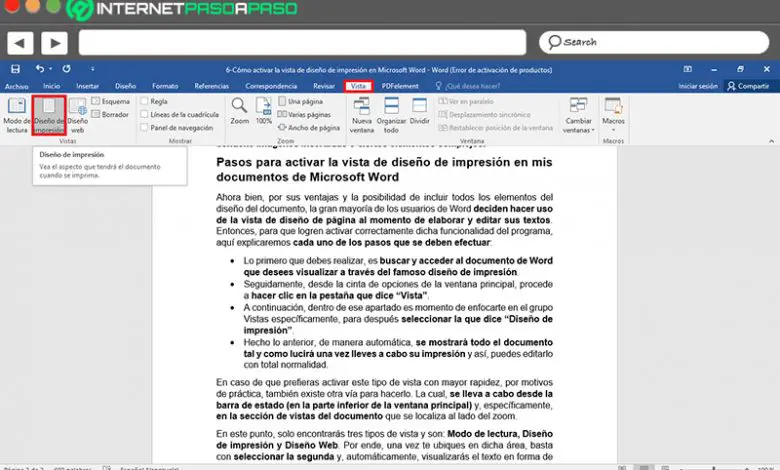Click Desplazamiento sincrónico option

point(485,114)
